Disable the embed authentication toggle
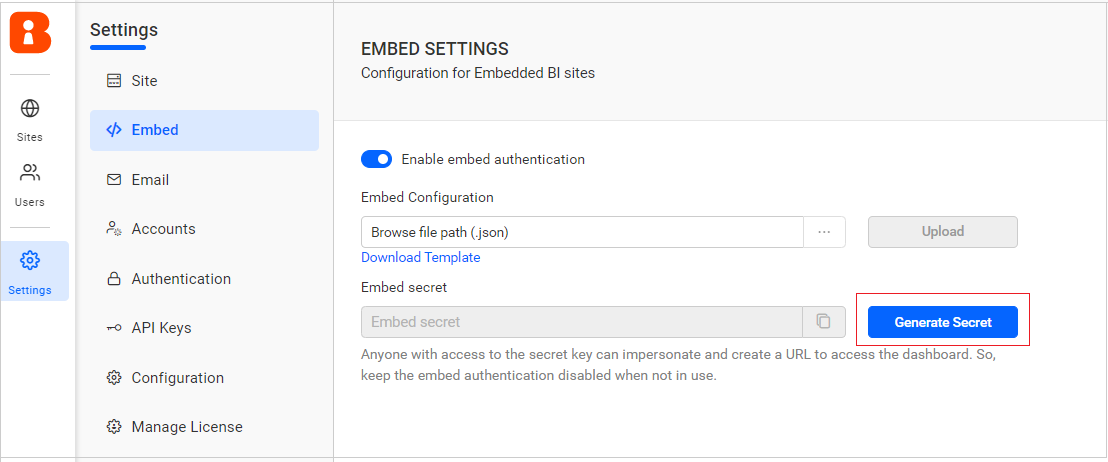The width and height of the screenshot is (1108, 462). click(x=377, y=159)
